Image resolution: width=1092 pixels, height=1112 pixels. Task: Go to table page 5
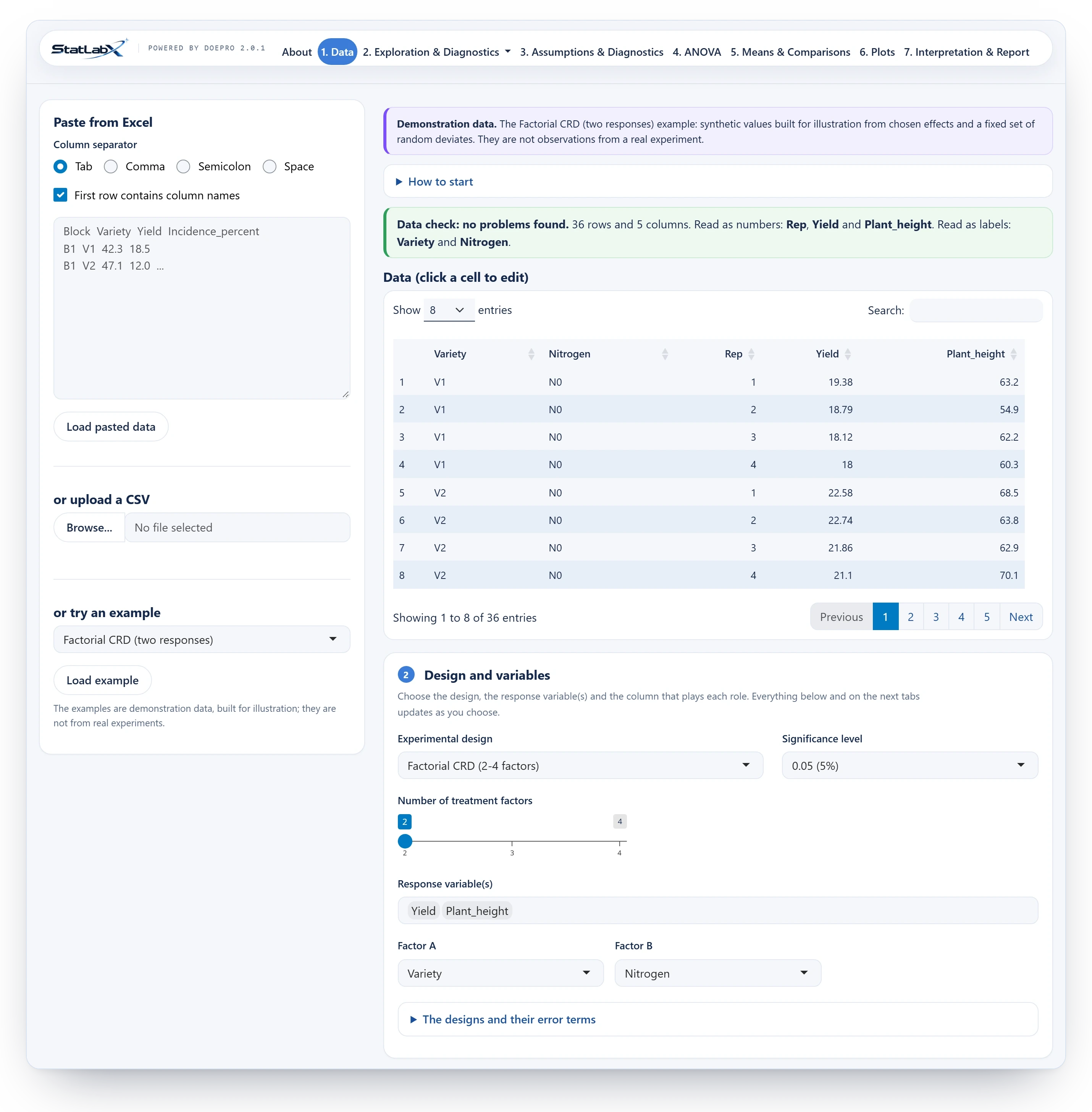987,617
